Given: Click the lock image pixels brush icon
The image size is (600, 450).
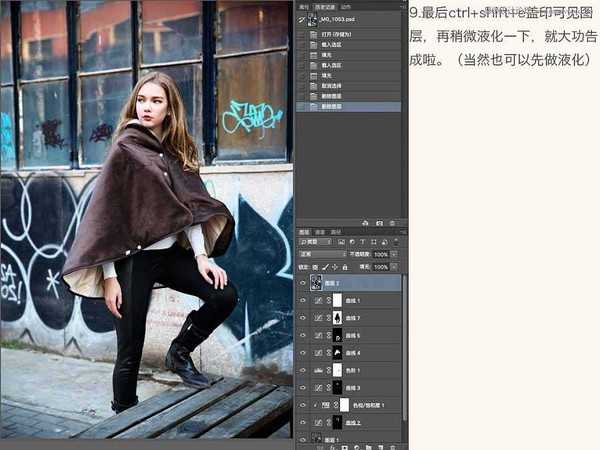Looking at the screenshot, I should coord(324,268).
